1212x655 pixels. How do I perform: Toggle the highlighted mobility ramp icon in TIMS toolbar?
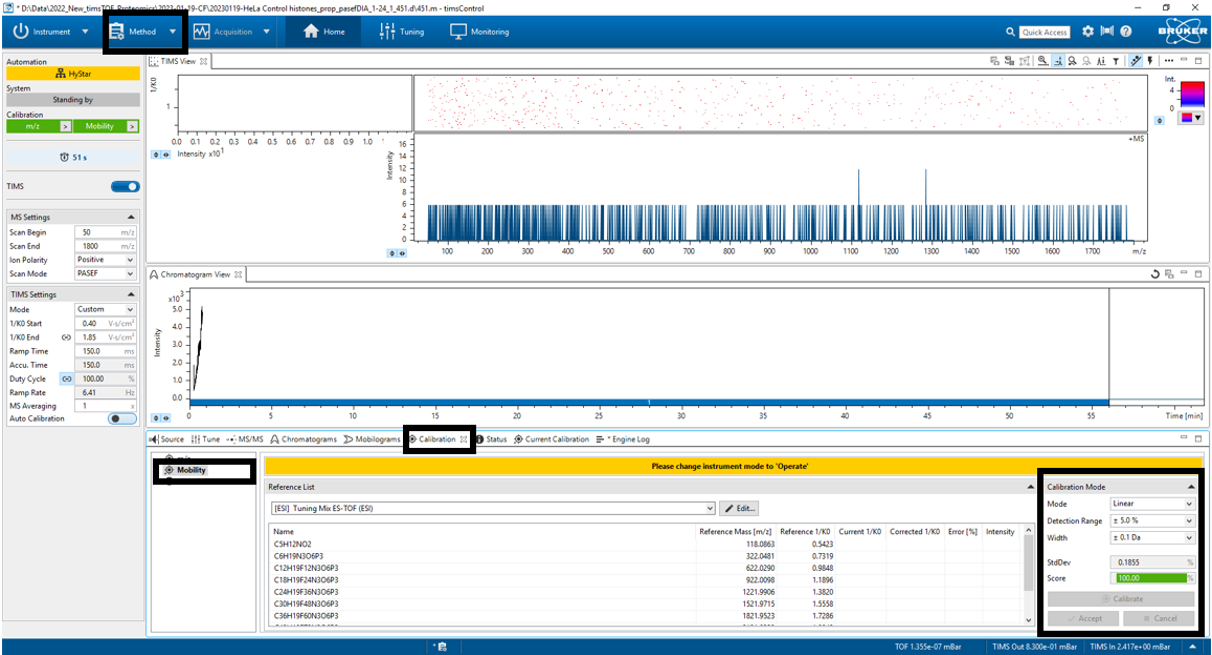[1135, 60]
